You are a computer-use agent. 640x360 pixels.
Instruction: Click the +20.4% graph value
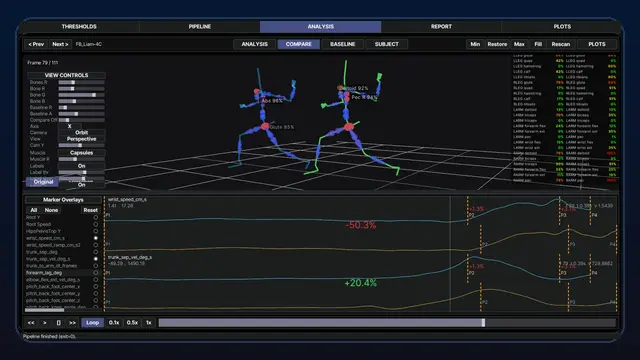[x=360, y=283]
